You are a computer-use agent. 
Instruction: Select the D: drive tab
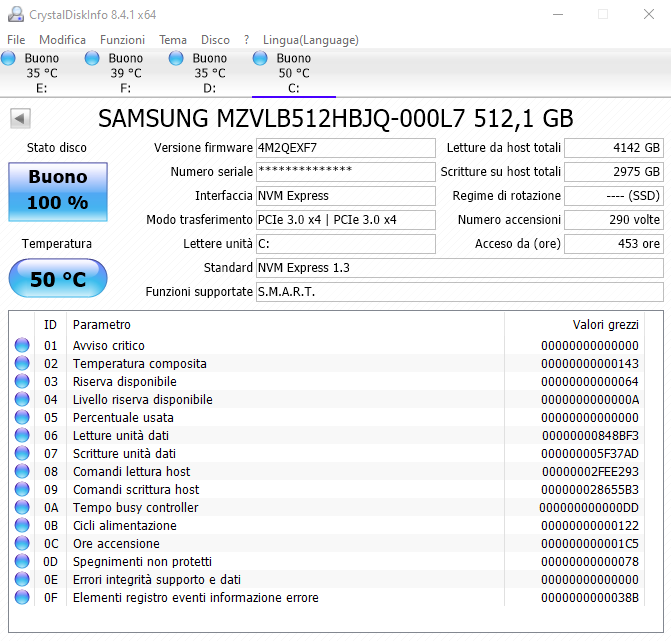209,73
